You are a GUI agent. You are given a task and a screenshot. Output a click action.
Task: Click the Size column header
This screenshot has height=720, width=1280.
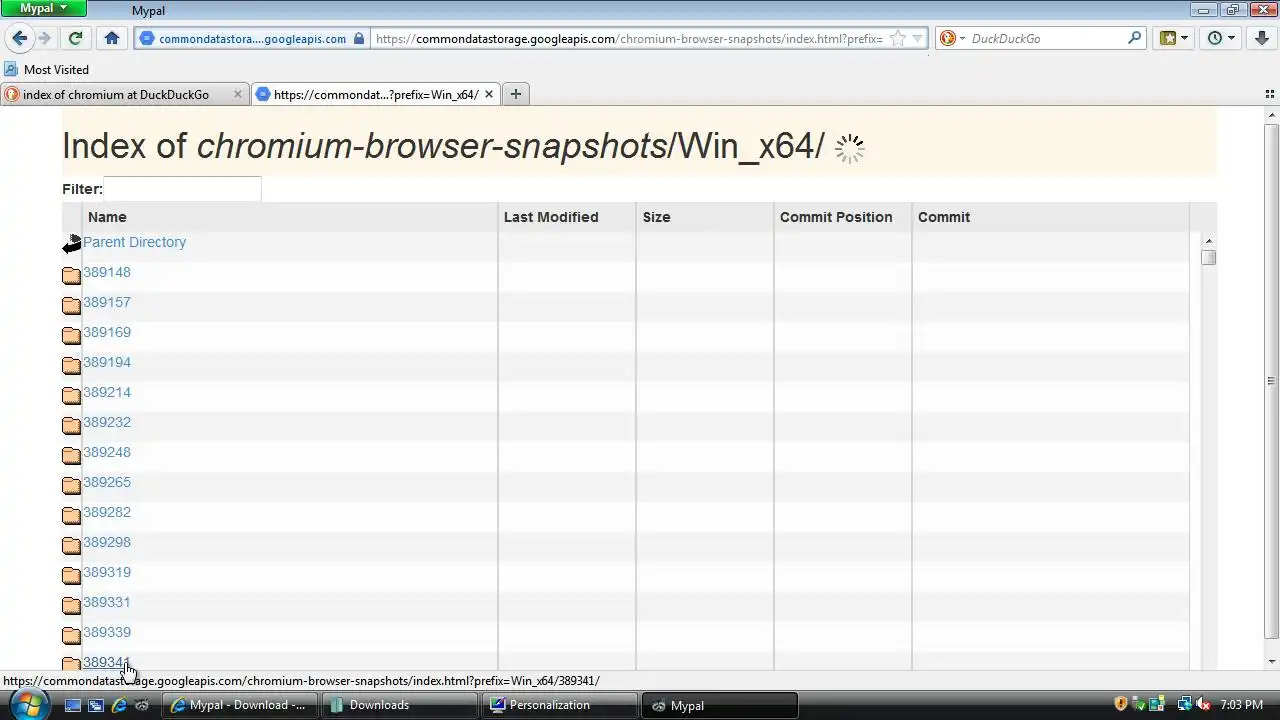[x=705, y=217]
